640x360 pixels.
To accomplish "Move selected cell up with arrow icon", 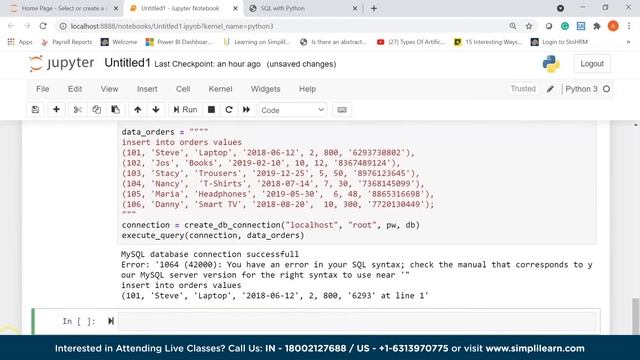I will point(138,110).
